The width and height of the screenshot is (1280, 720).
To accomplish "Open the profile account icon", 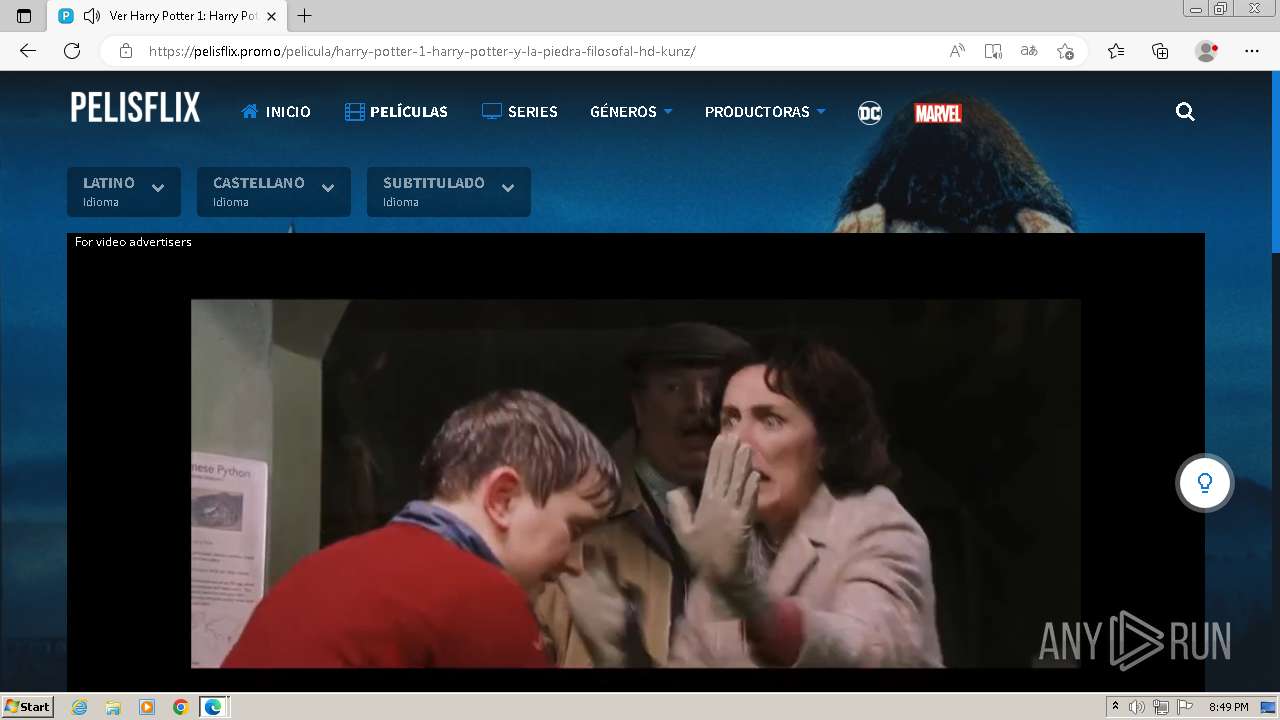I will pos(1207,51).
